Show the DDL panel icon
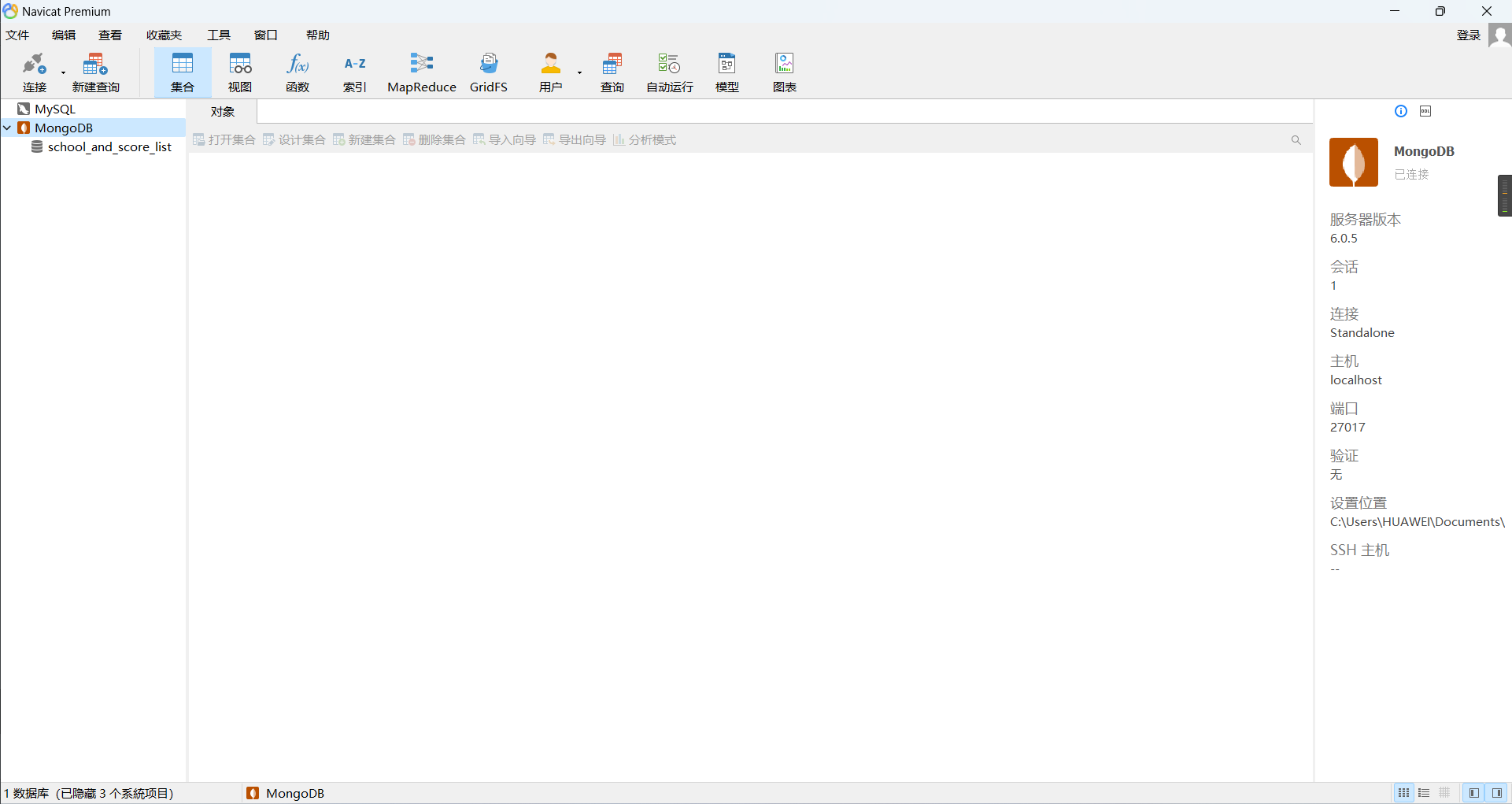Image resolution: width=1512 pixels, height=804 pixels. click(x=1425, y=111)
